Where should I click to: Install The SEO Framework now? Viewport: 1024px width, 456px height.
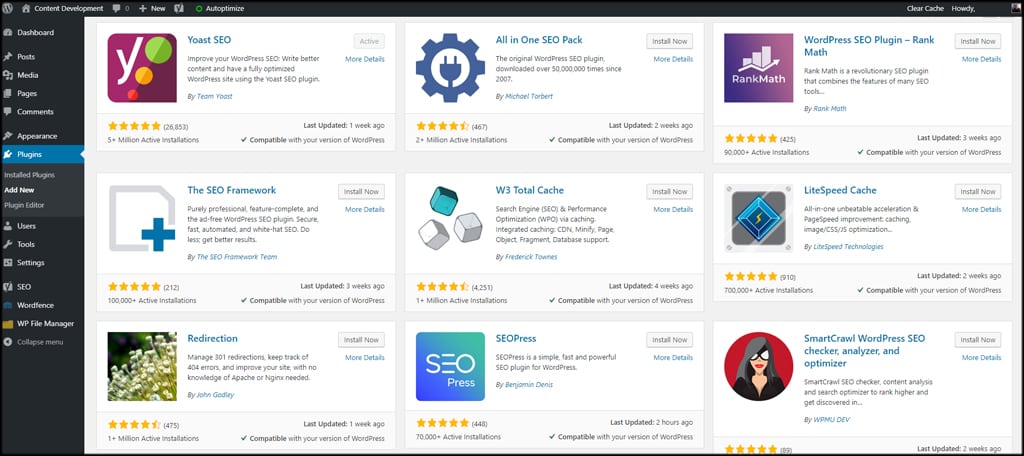(x=361, y=191)
